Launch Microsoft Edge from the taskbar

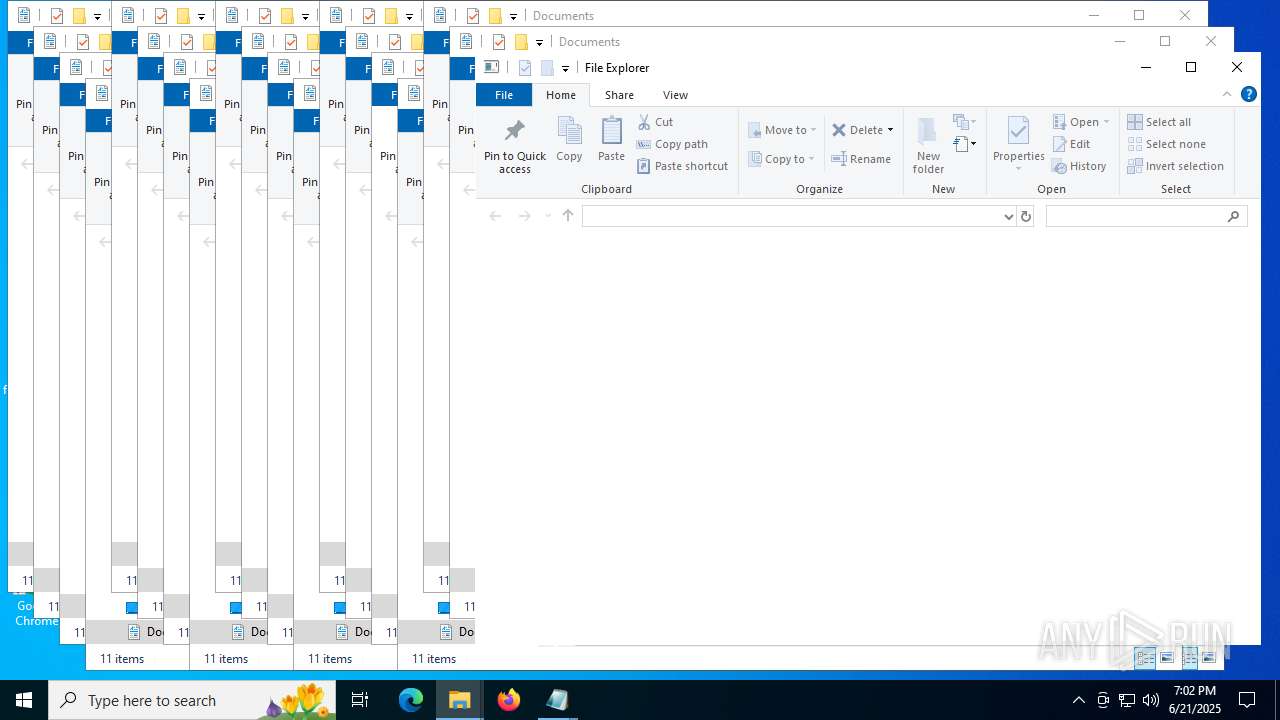tap(411, 700)
